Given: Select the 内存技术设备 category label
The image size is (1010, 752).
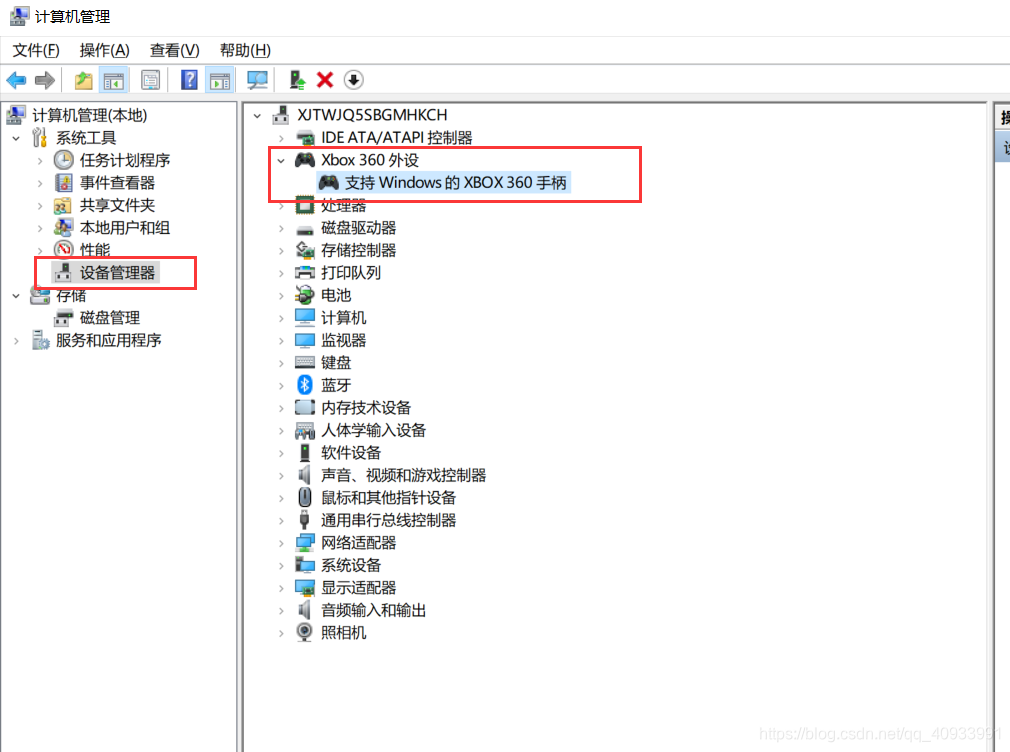Looking at the screenshot, I should tap(366, 408).
